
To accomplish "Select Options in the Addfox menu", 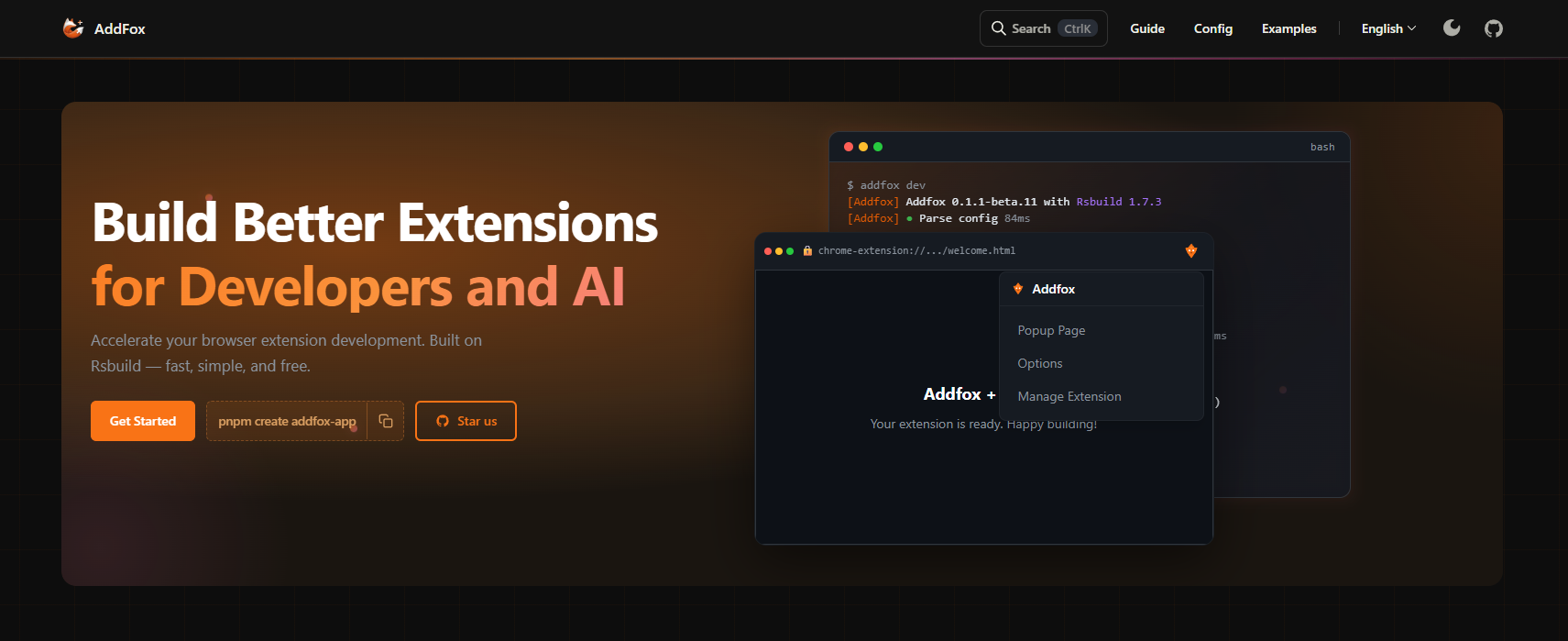I will coord(1040,363).
